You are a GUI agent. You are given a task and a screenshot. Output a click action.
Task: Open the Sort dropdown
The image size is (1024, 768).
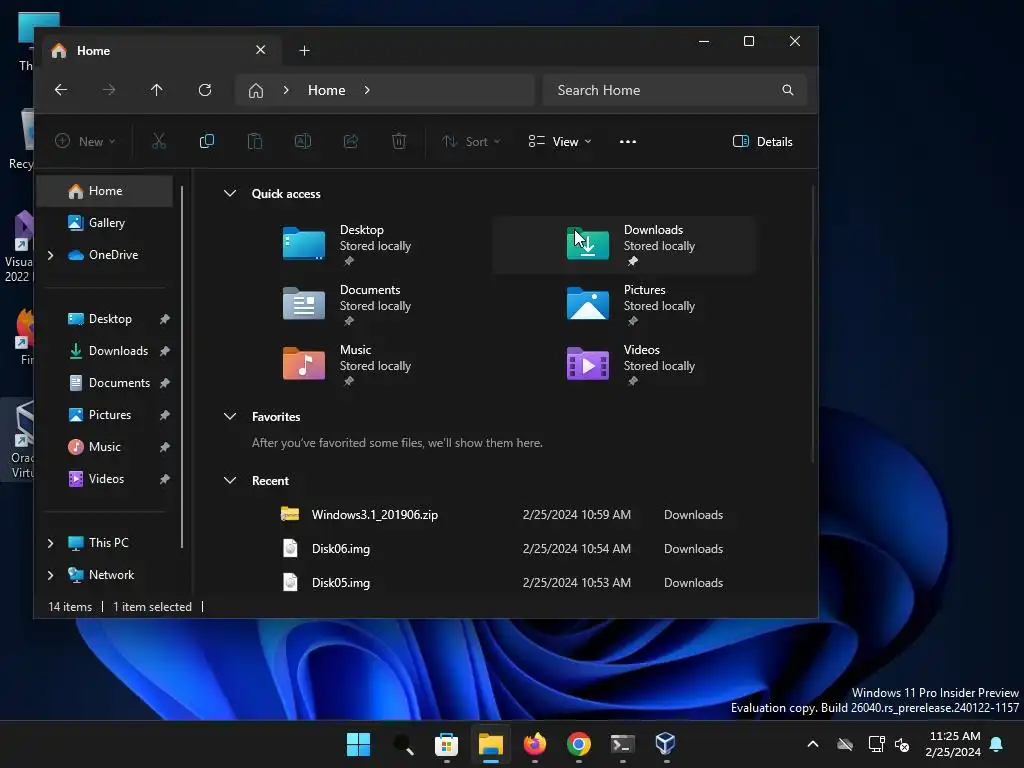point(471,141)
